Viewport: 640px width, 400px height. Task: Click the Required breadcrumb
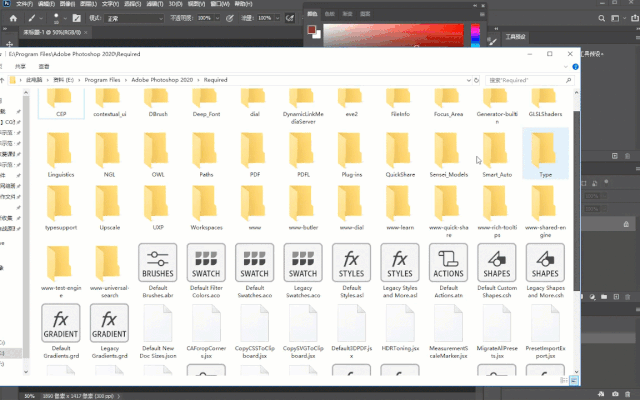pyautogui.click(x=216, y=80)
